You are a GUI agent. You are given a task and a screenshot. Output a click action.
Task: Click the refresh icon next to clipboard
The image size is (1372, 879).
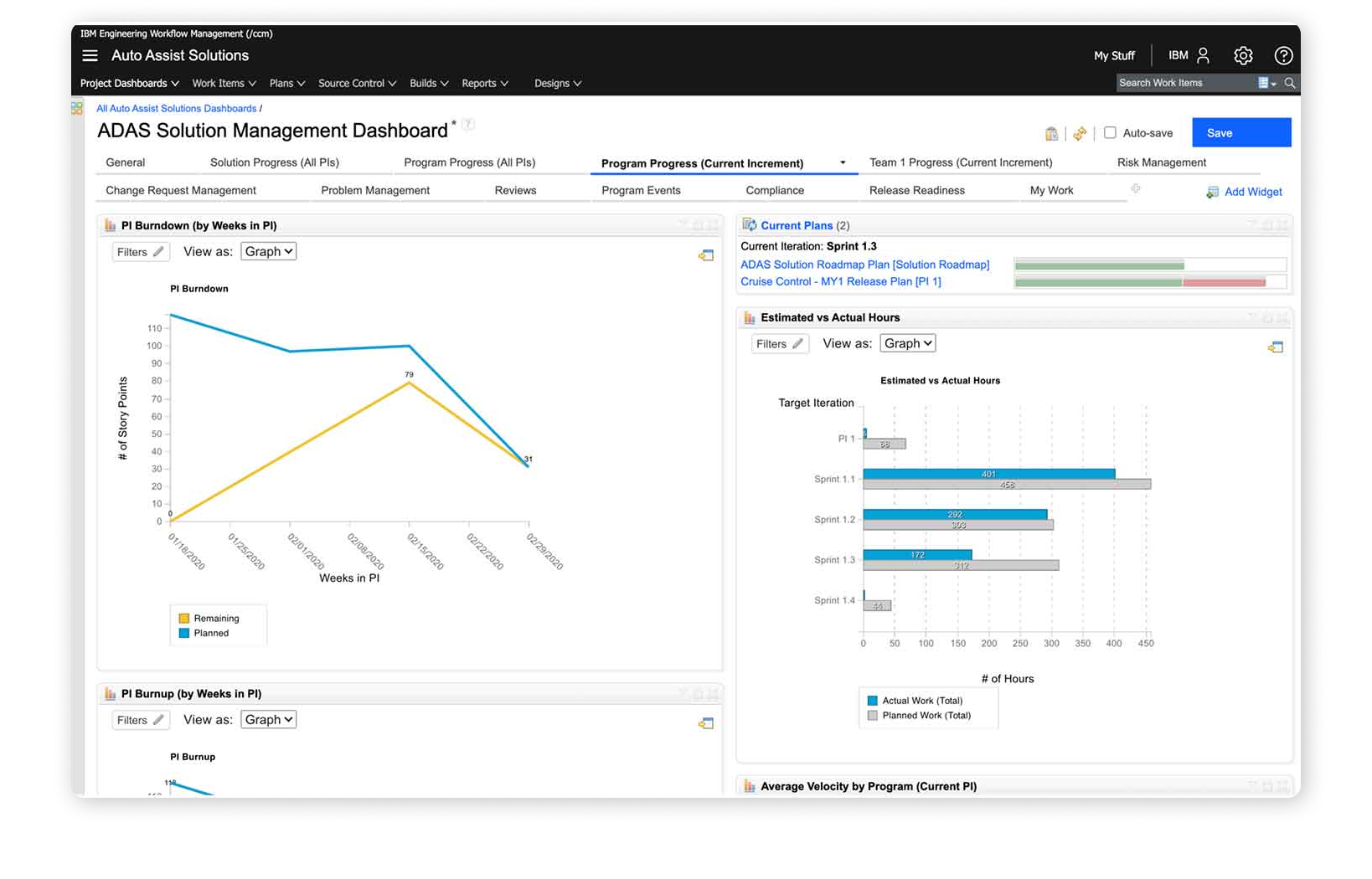(1080, 133)
